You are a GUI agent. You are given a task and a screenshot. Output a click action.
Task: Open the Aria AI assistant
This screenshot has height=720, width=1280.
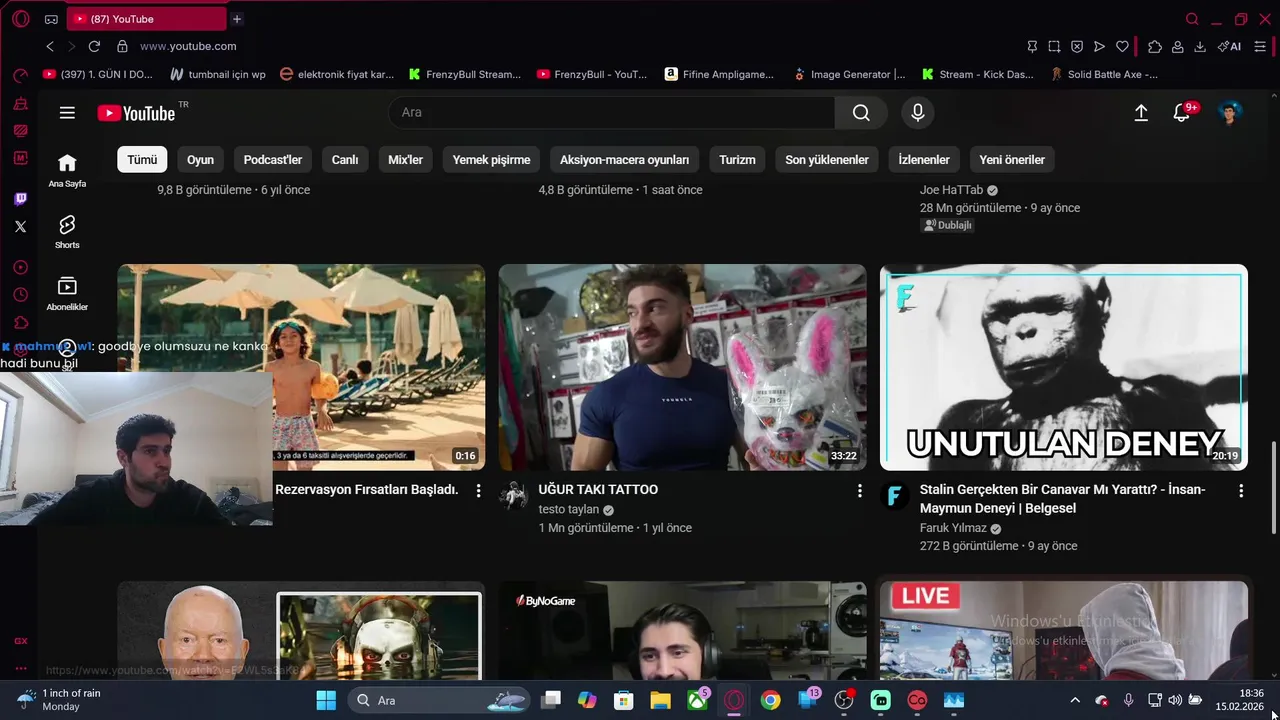(x=1229, y=46)
